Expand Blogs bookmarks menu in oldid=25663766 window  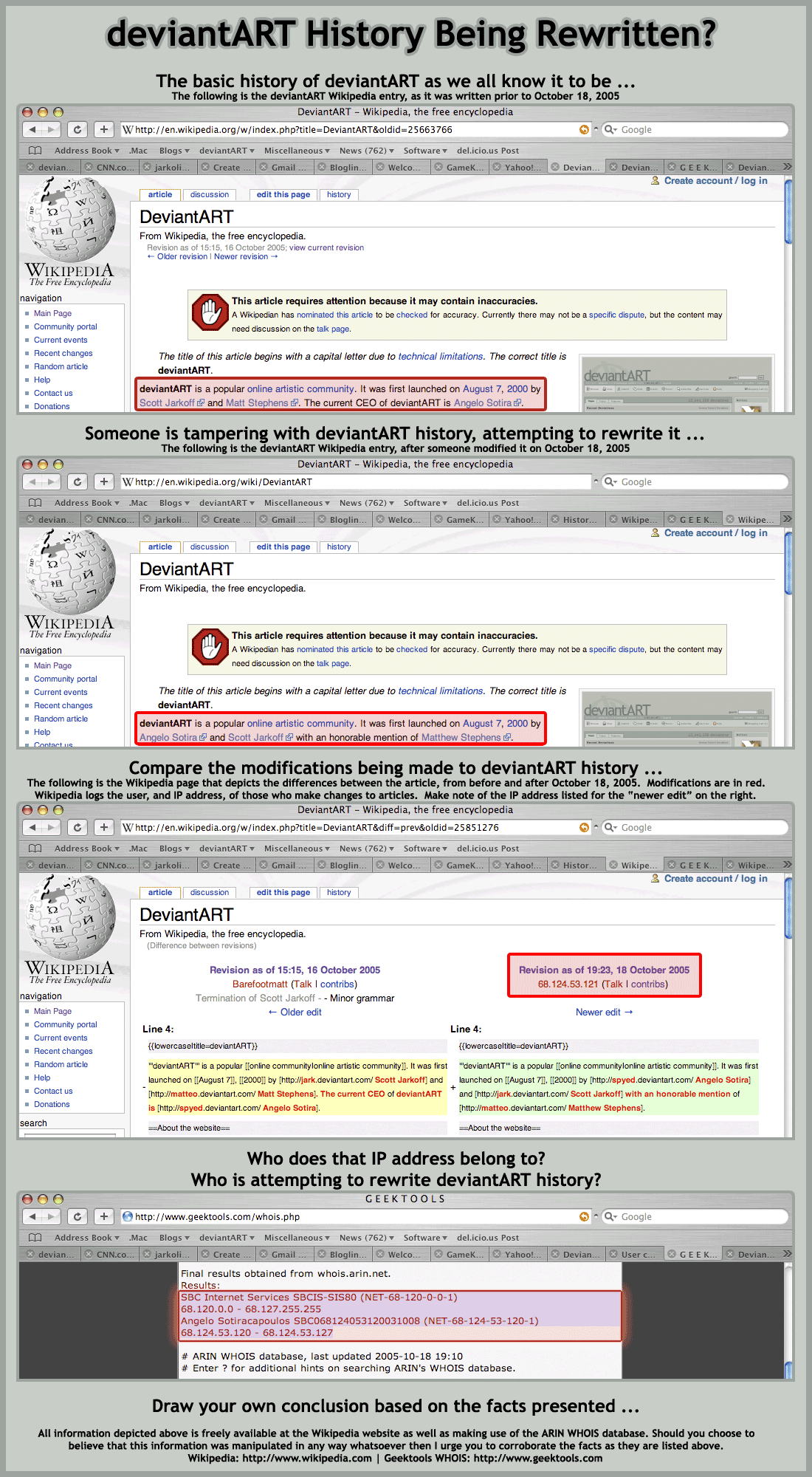(174, 151)
